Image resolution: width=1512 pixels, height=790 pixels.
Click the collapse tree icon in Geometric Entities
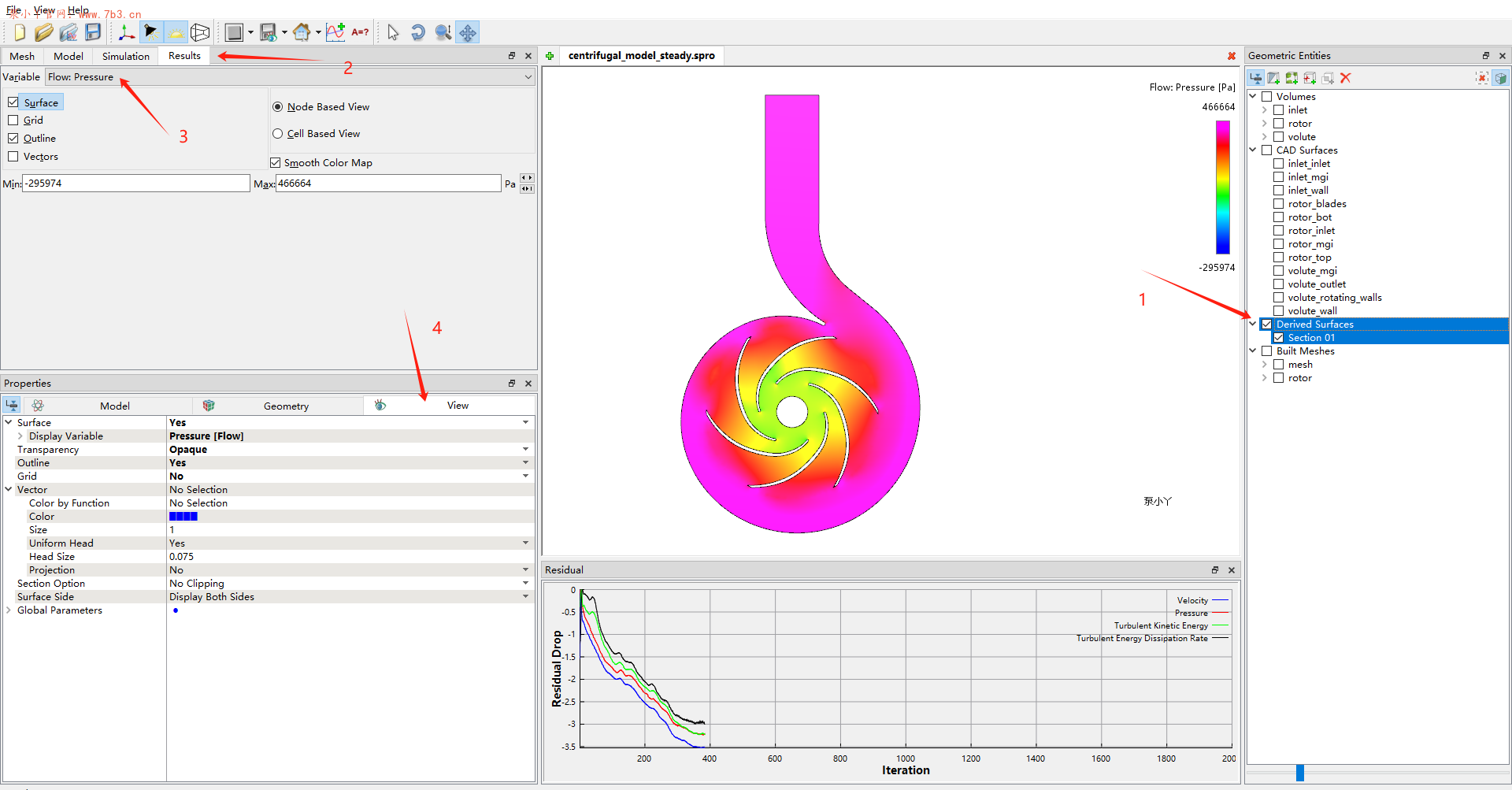click(x=1256, y=78)
